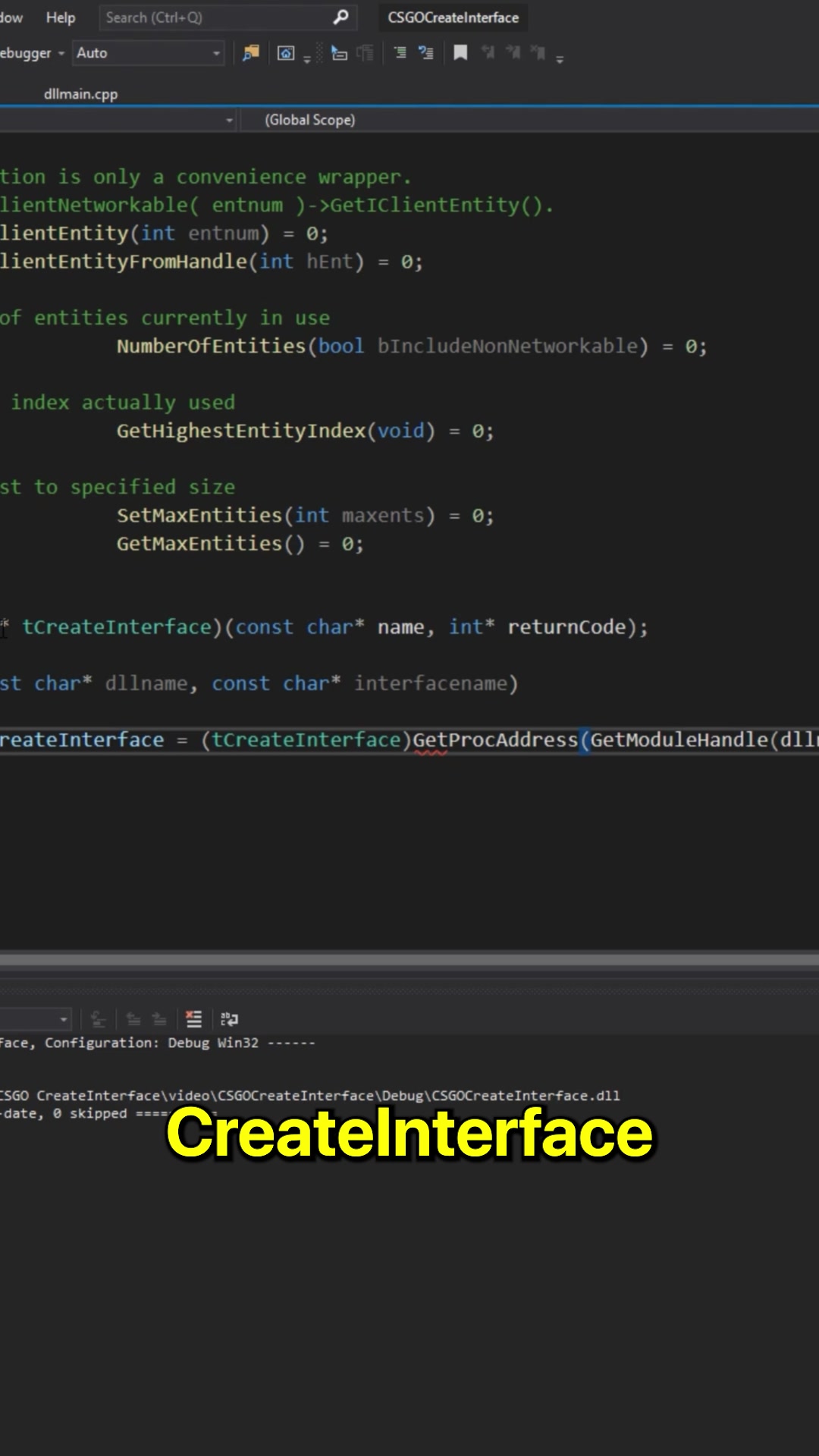Click the CSGOCreateInterface.dll output path line
Screen dimensions: 819x1456
tap(310, 1095)
